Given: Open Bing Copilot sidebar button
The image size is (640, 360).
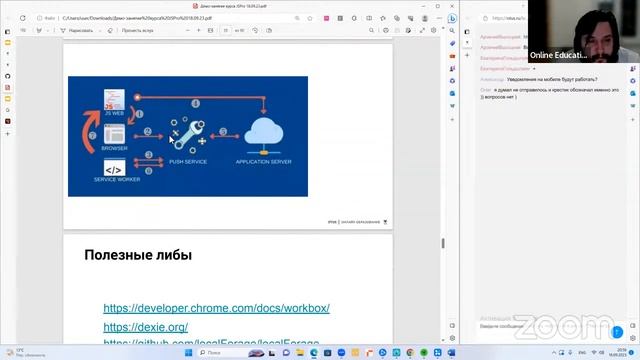Looking at the screenshot, I should pos(452,18).
